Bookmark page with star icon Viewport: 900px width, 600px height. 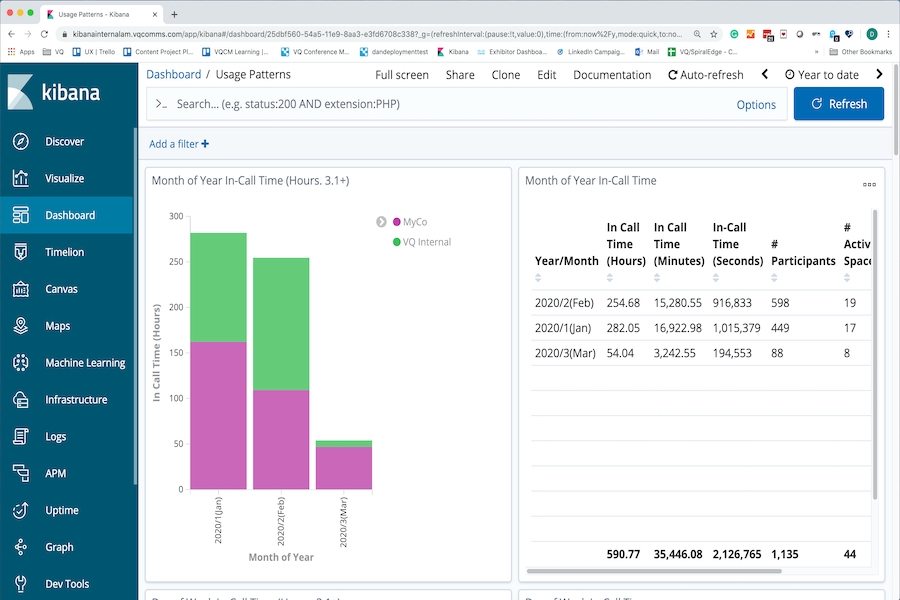pos(713,34)
